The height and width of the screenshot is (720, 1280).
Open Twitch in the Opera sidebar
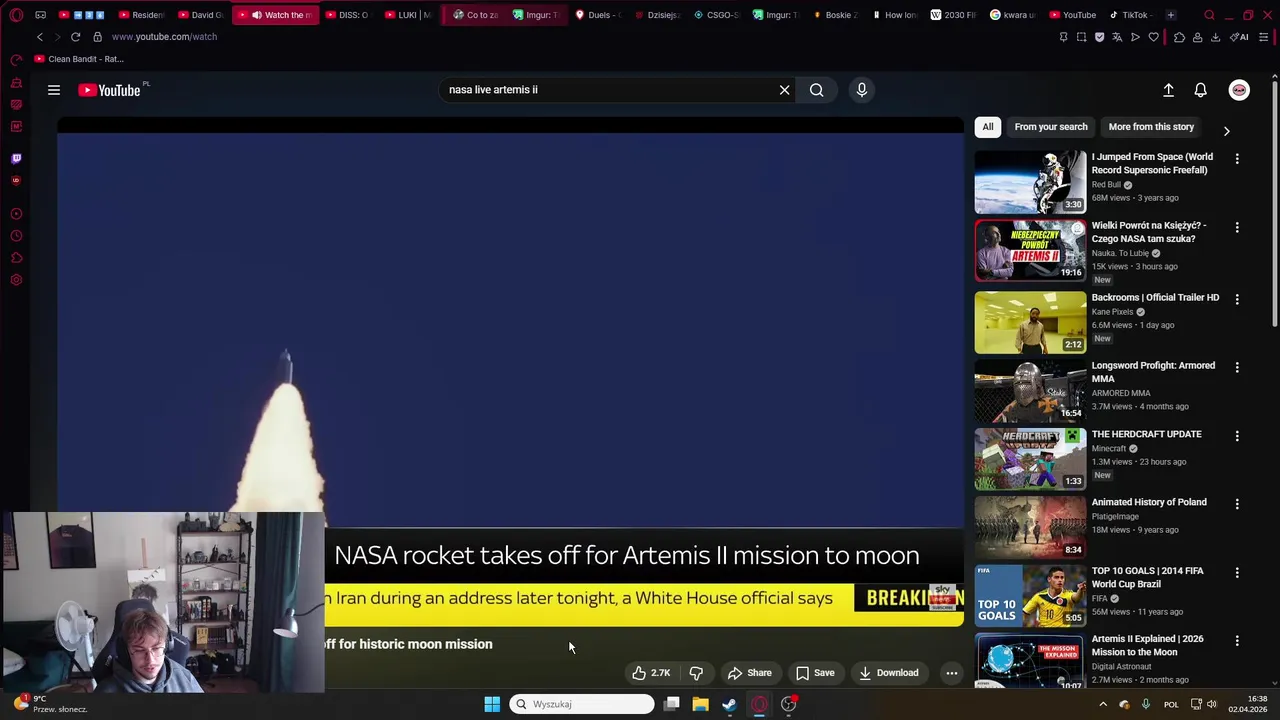(x=16, y=158)
